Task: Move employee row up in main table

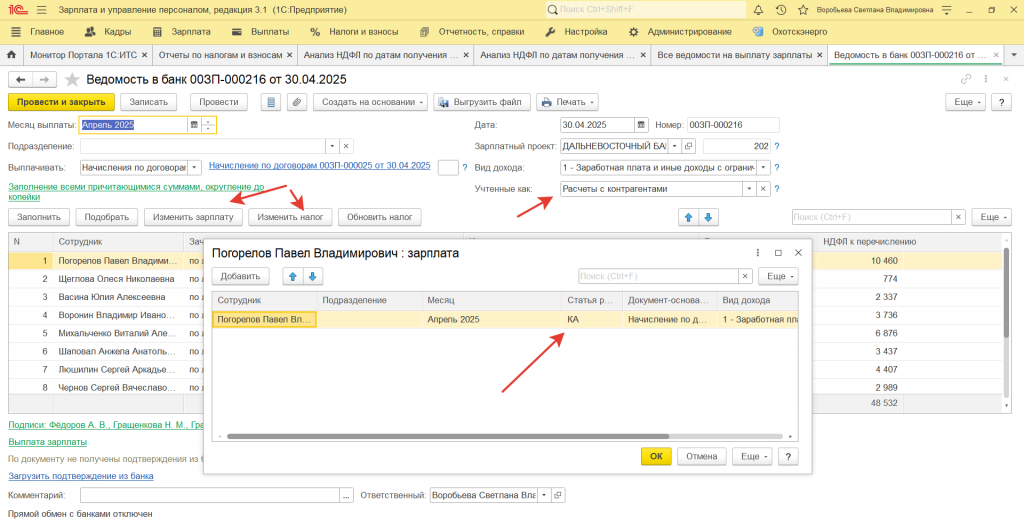Action: pos(688,217)
